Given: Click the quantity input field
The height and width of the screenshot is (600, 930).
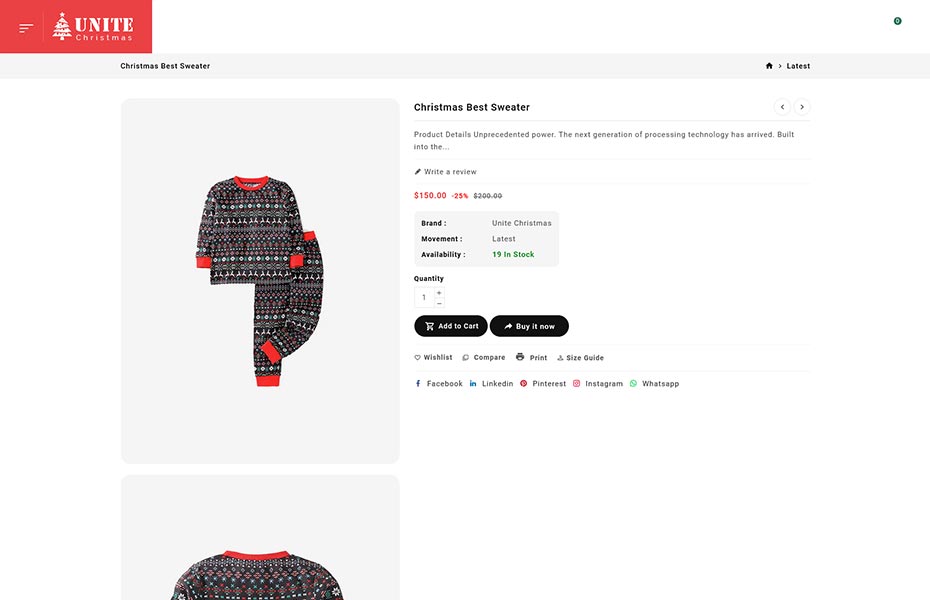Looking at the screenshot, I should point(424,298).
